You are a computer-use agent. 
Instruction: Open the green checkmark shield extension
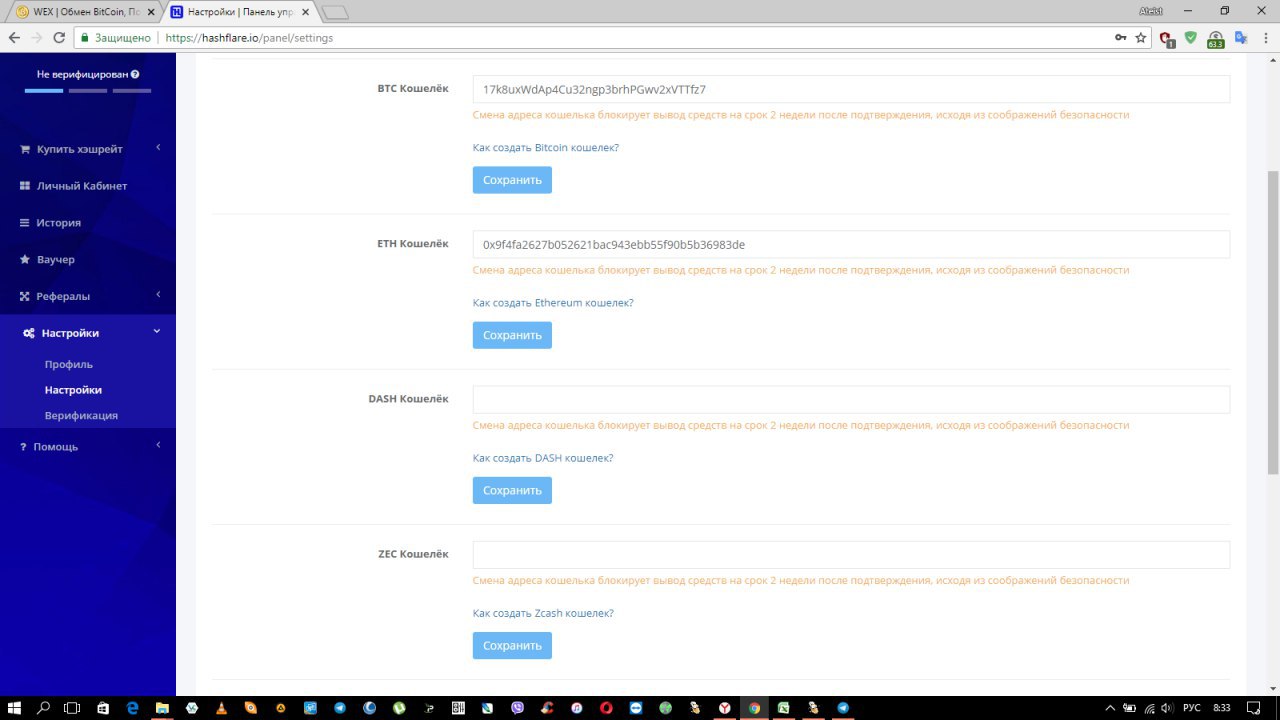point(1191,37)
